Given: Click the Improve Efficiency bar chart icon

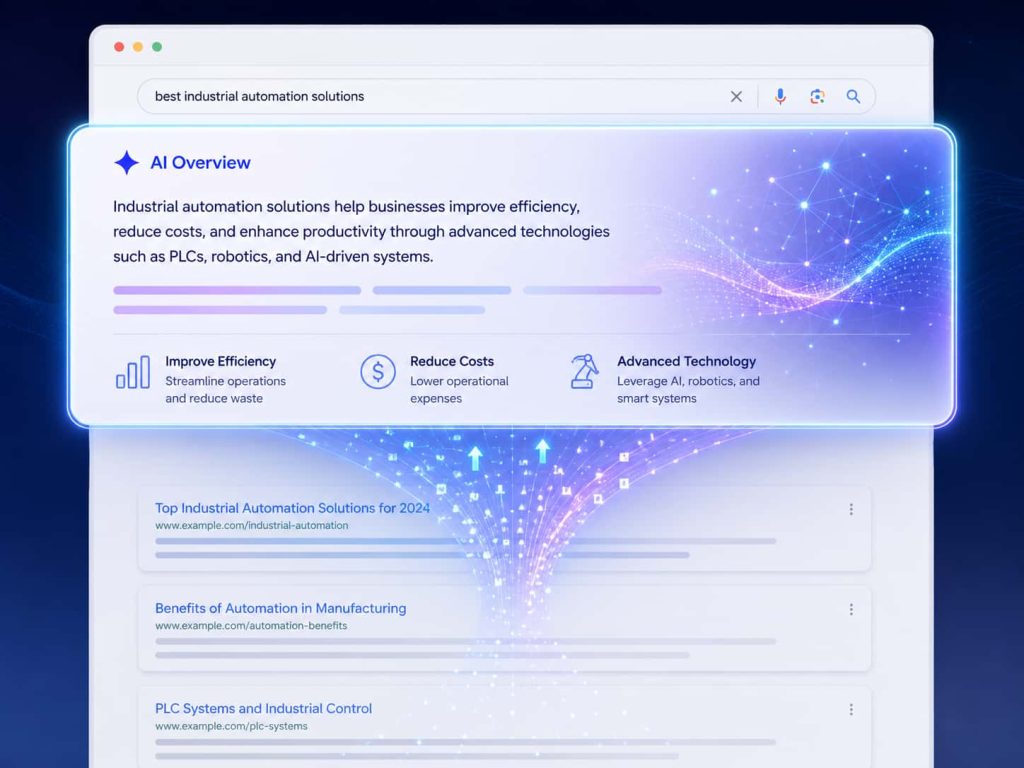Looking at the screenshot, I should tap(133, 372).
